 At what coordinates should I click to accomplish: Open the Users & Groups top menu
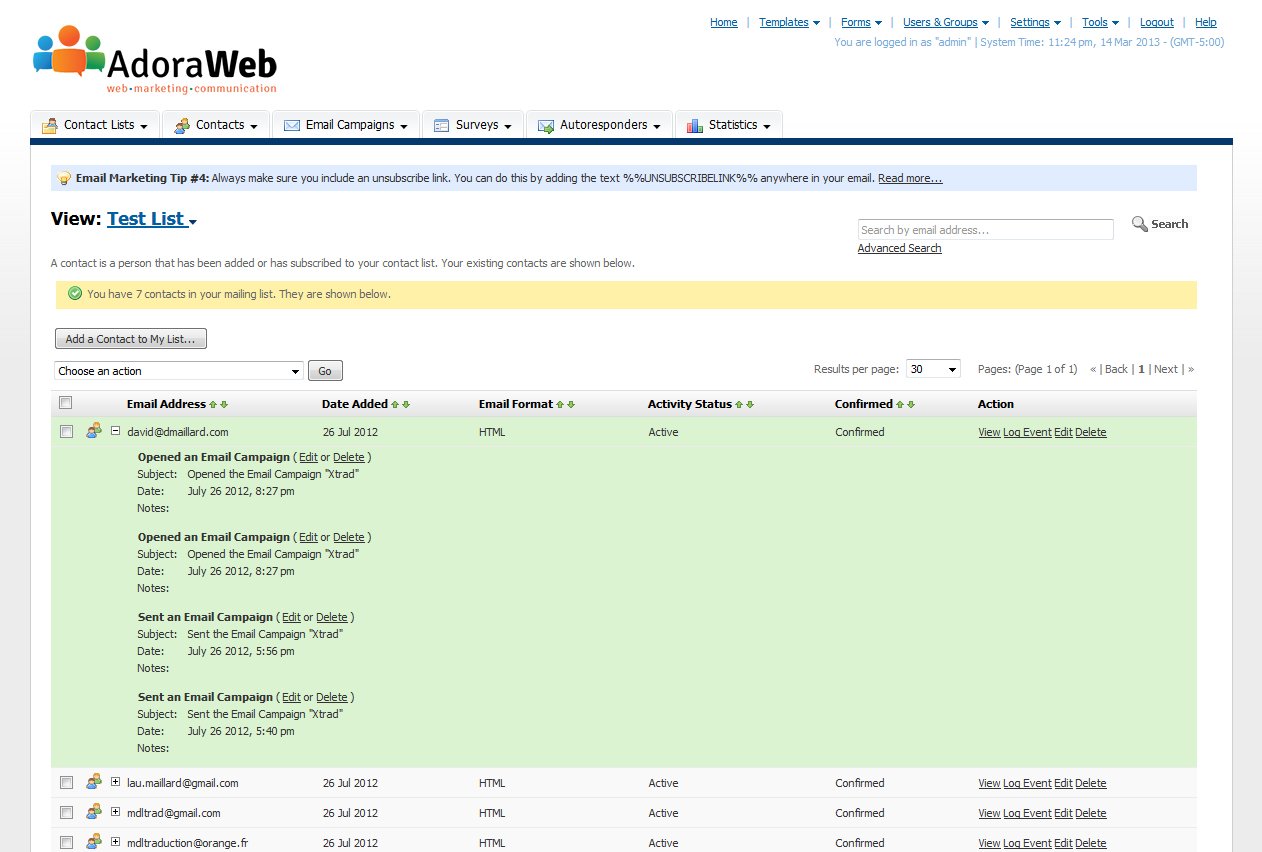(x=945, y=22)
